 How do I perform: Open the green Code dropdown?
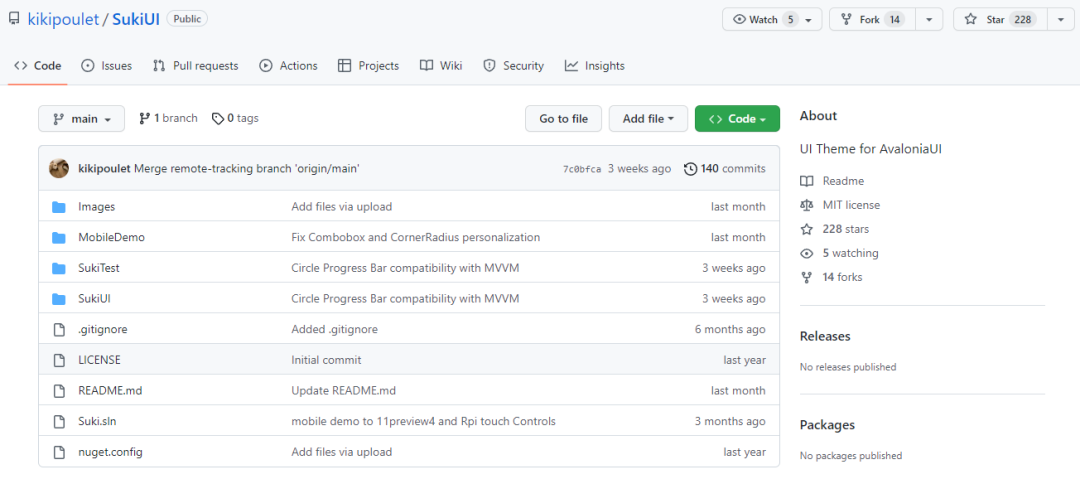[x=737, y=119]
